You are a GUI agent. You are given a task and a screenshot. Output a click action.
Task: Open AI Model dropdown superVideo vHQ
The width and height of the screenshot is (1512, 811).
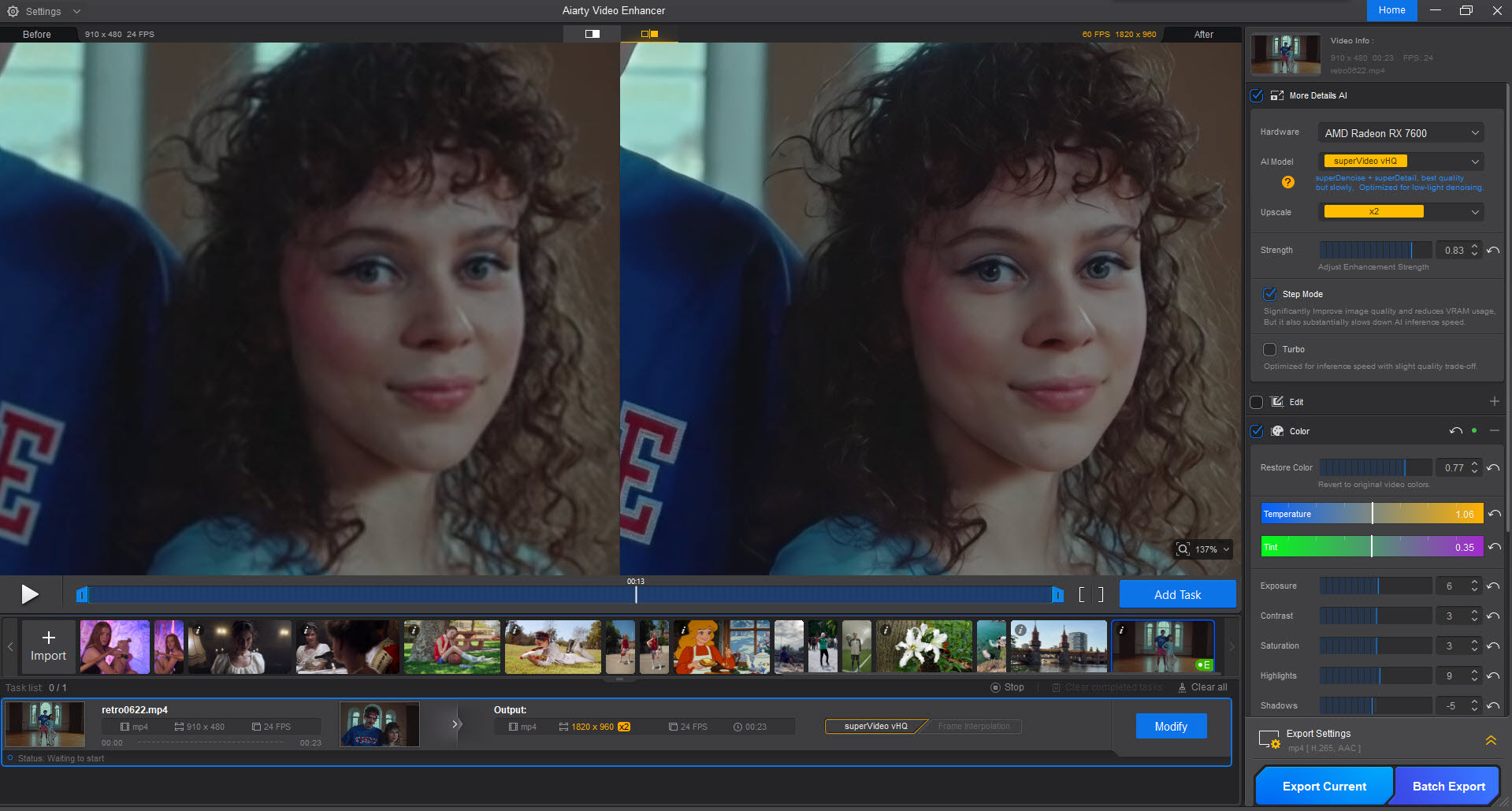click(x=1401, y=162)
